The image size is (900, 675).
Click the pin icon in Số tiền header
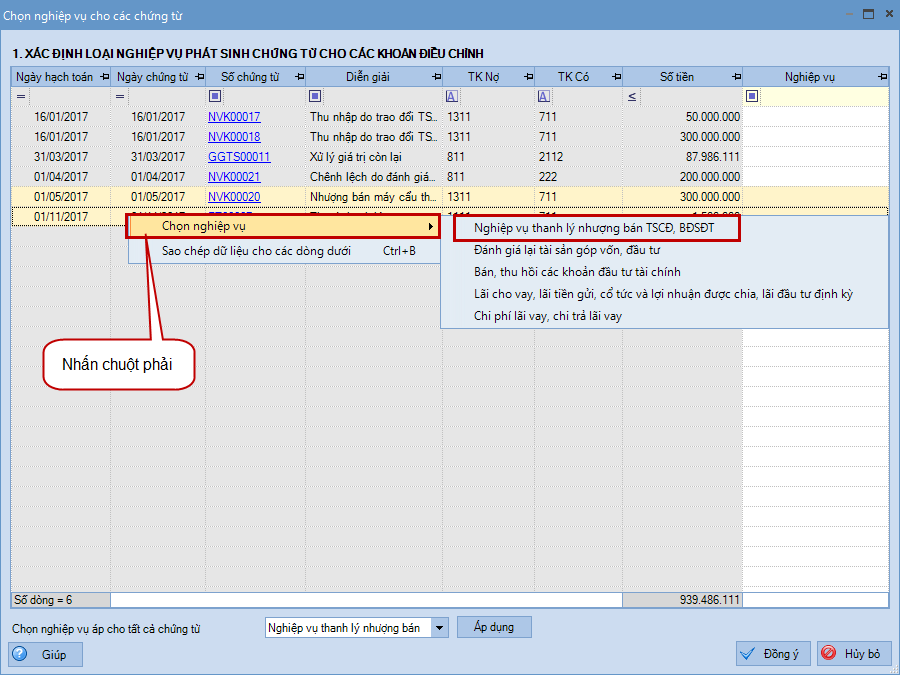(x=736, y=77)
